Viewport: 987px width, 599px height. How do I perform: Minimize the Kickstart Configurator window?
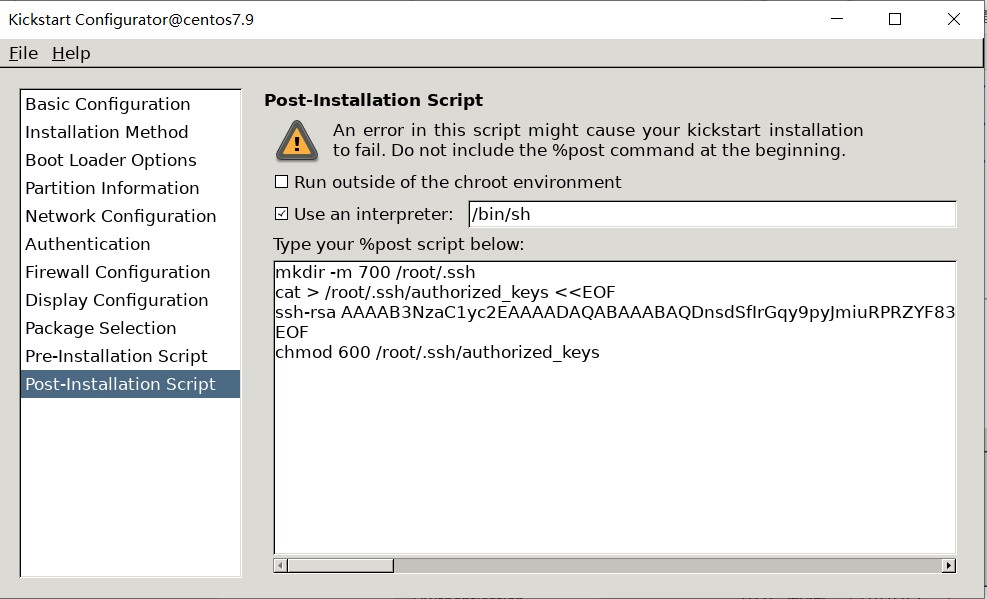[837, 19]
